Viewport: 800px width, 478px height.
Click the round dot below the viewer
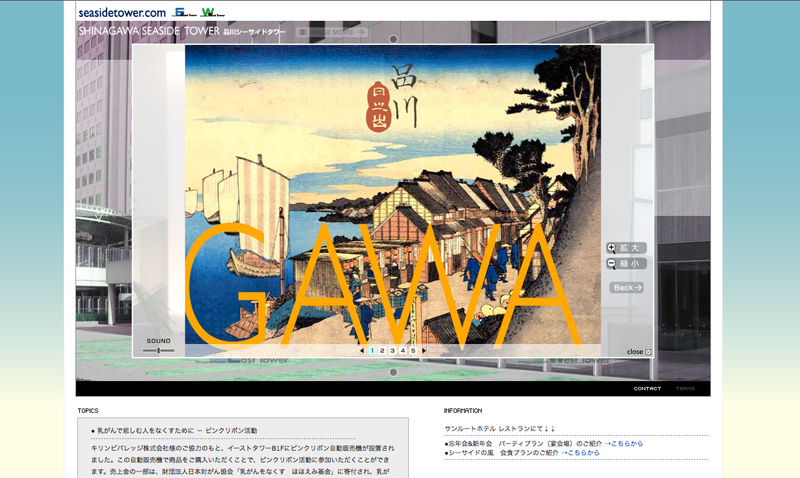tap(393, 372)
